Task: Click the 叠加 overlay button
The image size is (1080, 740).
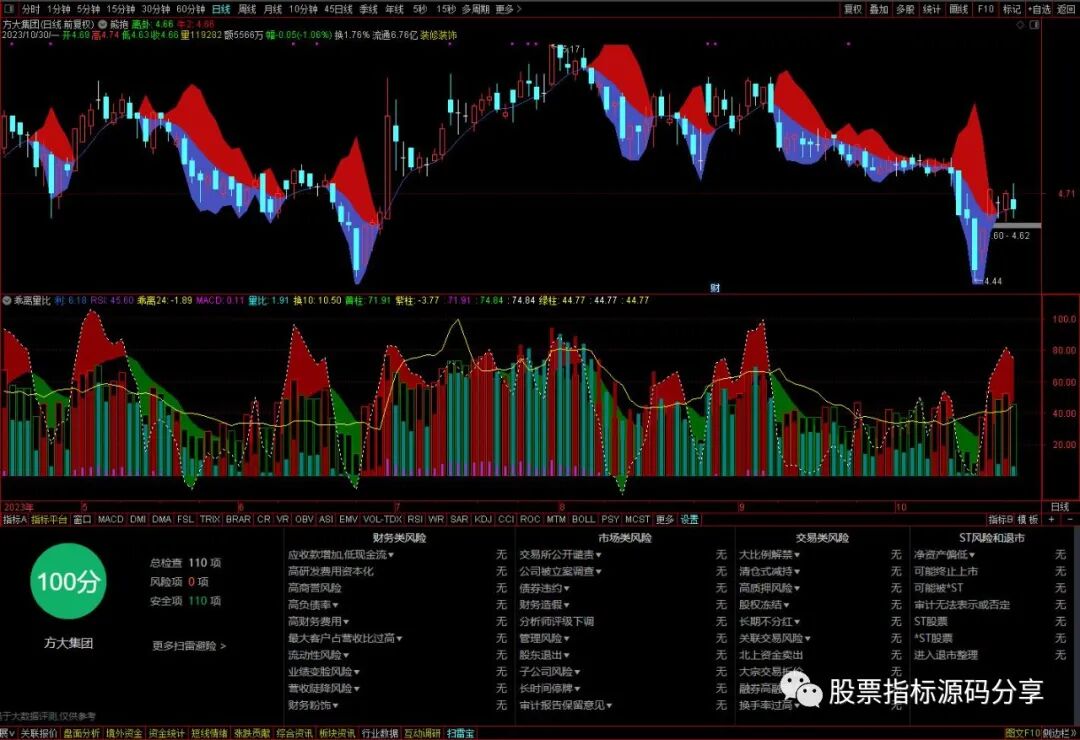Action: tap(879, 9)
